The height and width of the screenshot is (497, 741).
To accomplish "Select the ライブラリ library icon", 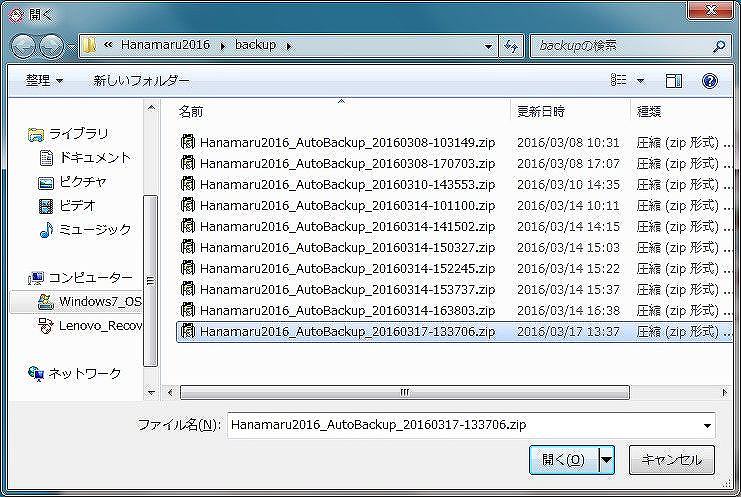I will coord(35,135).
